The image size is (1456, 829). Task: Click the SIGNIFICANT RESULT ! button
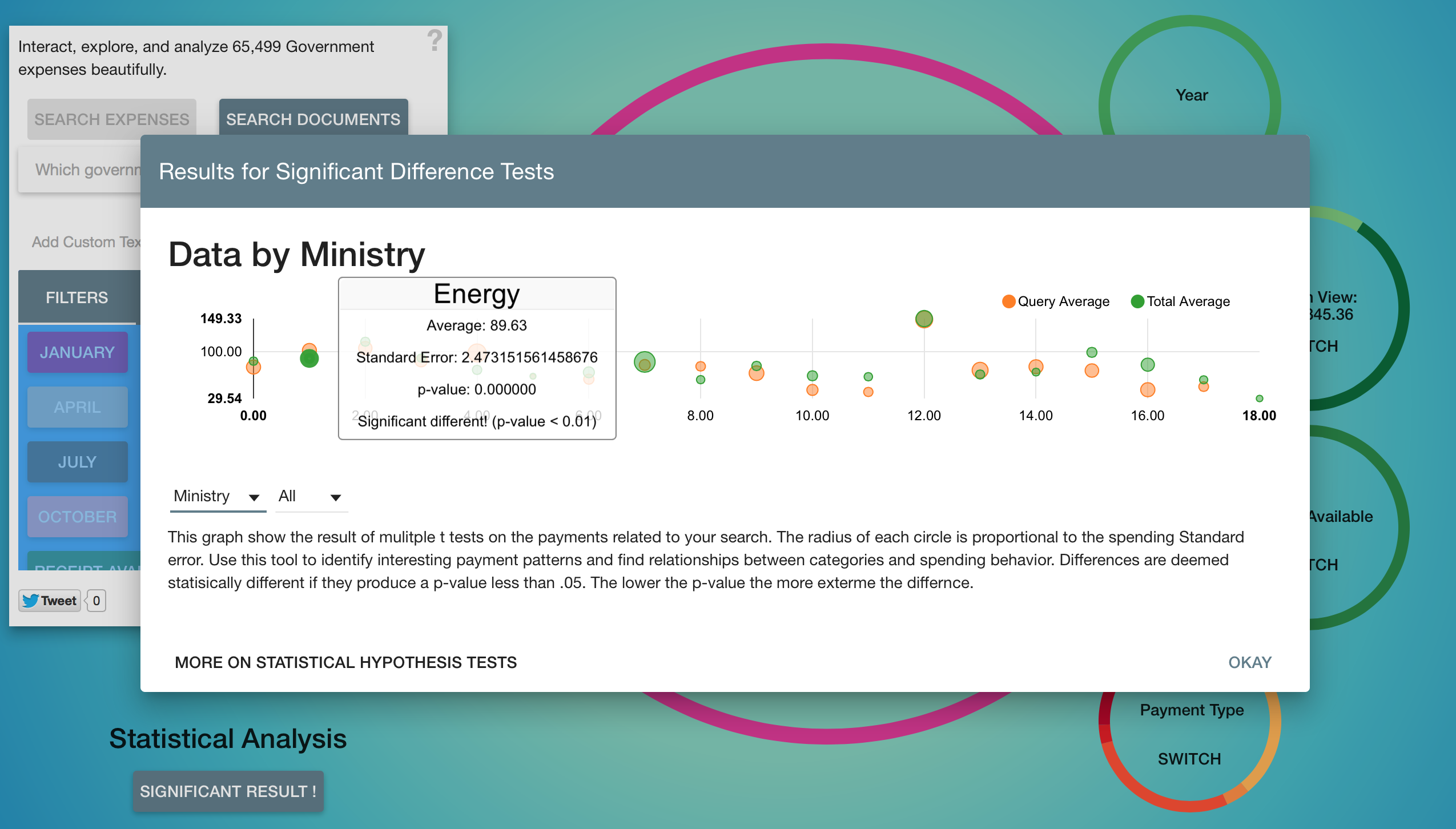pos(228,791)
